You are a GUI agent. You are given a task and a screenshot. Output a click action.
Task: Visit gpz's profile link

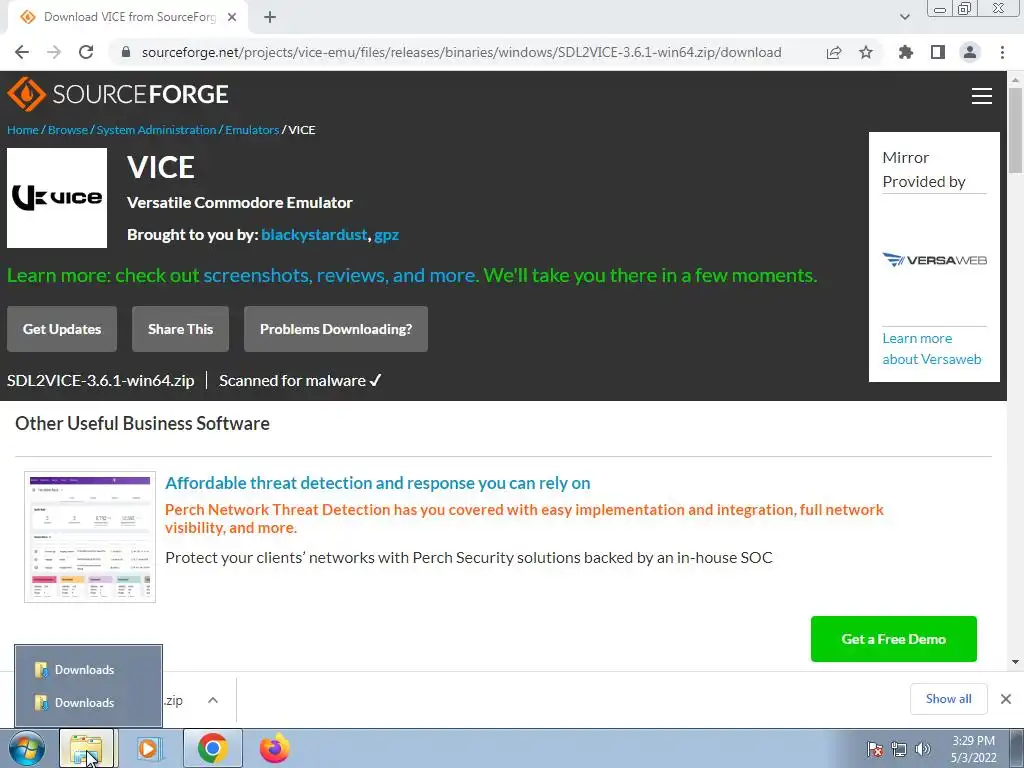(x=387, y=235)
